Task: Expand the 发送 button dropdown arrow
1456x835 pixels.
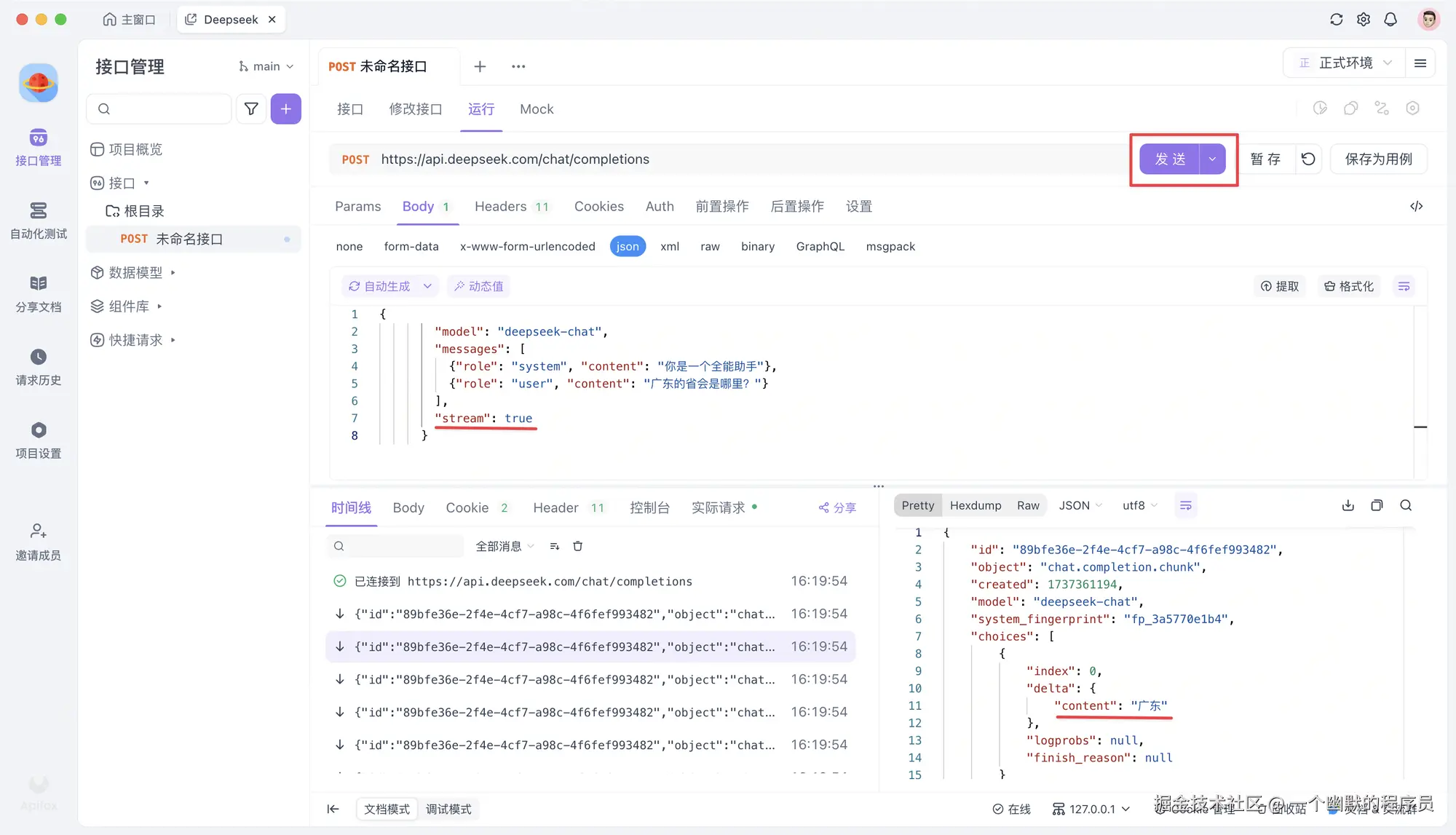Action: point(1212,159)
